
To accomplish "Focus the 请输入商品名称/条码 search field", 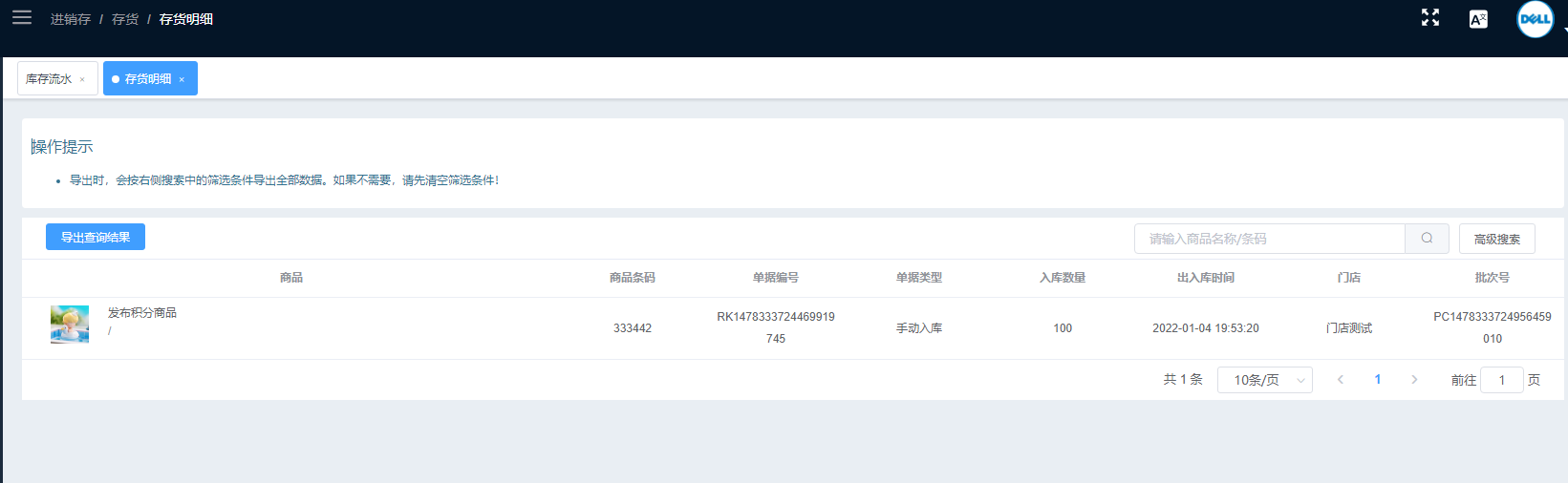I will click(1269, 239).
